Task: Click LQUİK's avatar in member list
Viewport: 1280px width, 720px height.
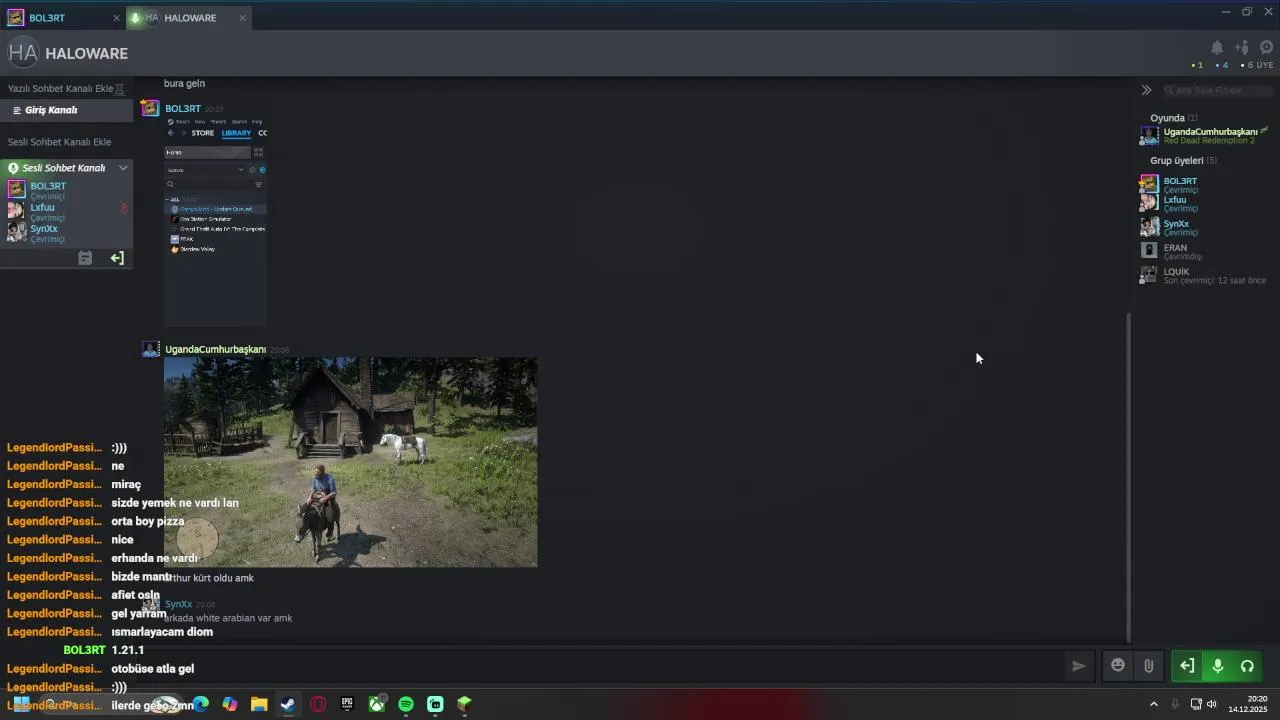Action: (x=1149, y=275)
